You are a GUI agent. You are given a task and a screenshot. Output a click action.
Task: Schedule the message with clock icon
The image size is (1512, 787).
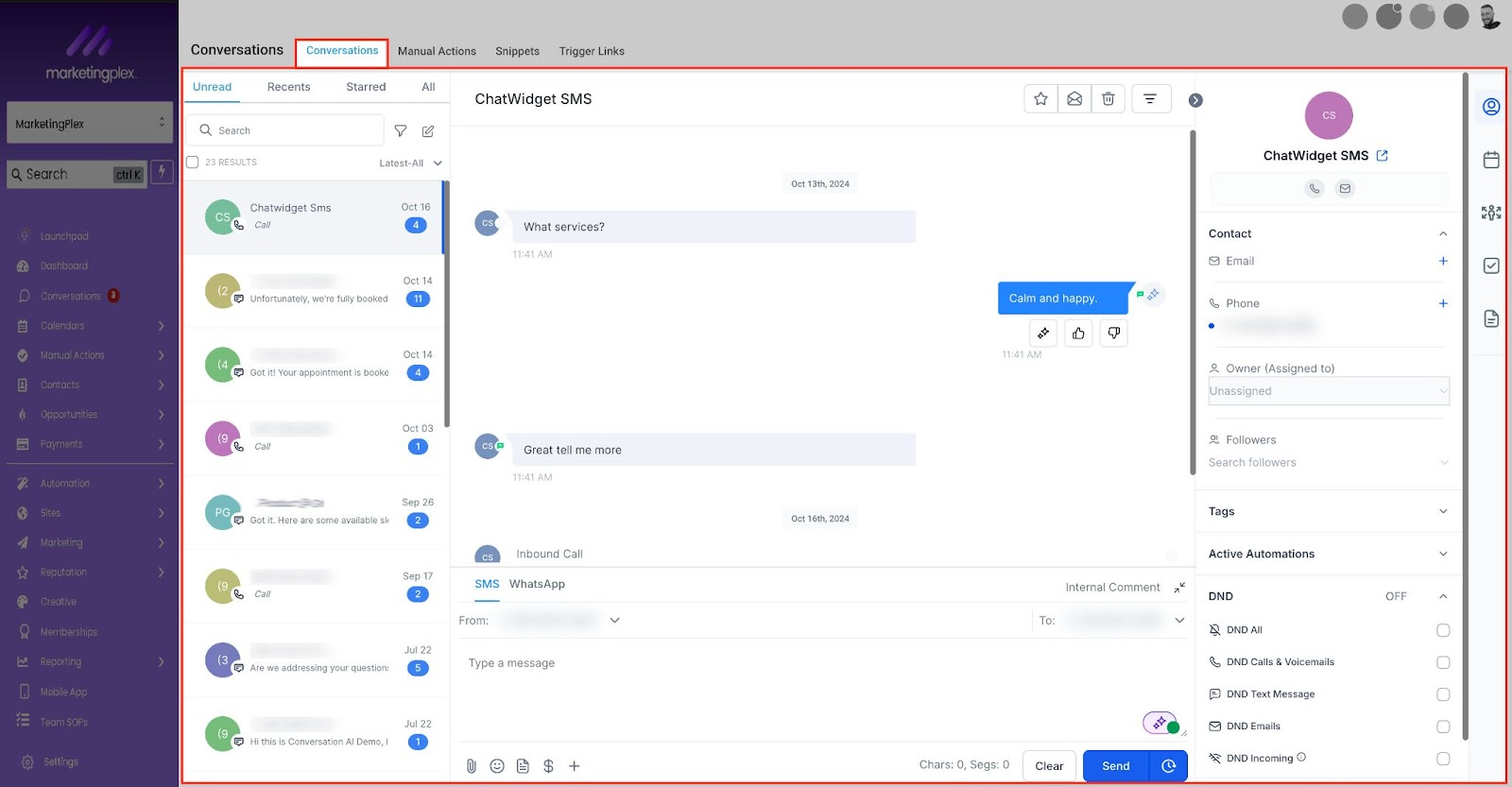1169,766
